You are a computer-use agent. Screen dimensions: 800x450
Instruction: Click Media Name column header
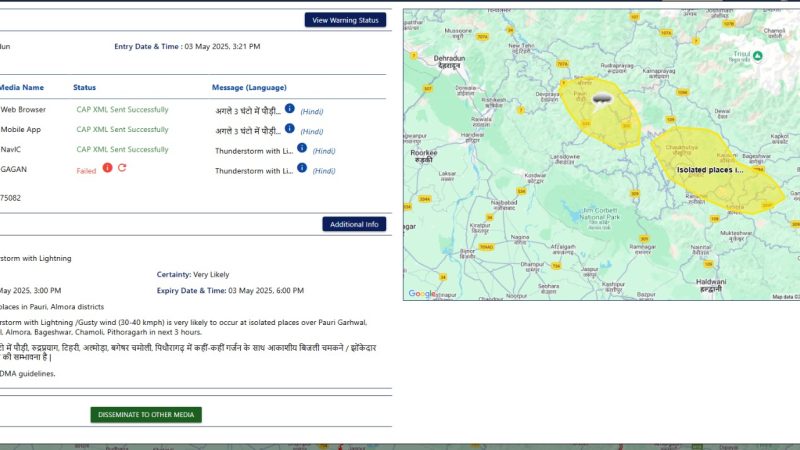pyautogui.click(x=21, y=87)
